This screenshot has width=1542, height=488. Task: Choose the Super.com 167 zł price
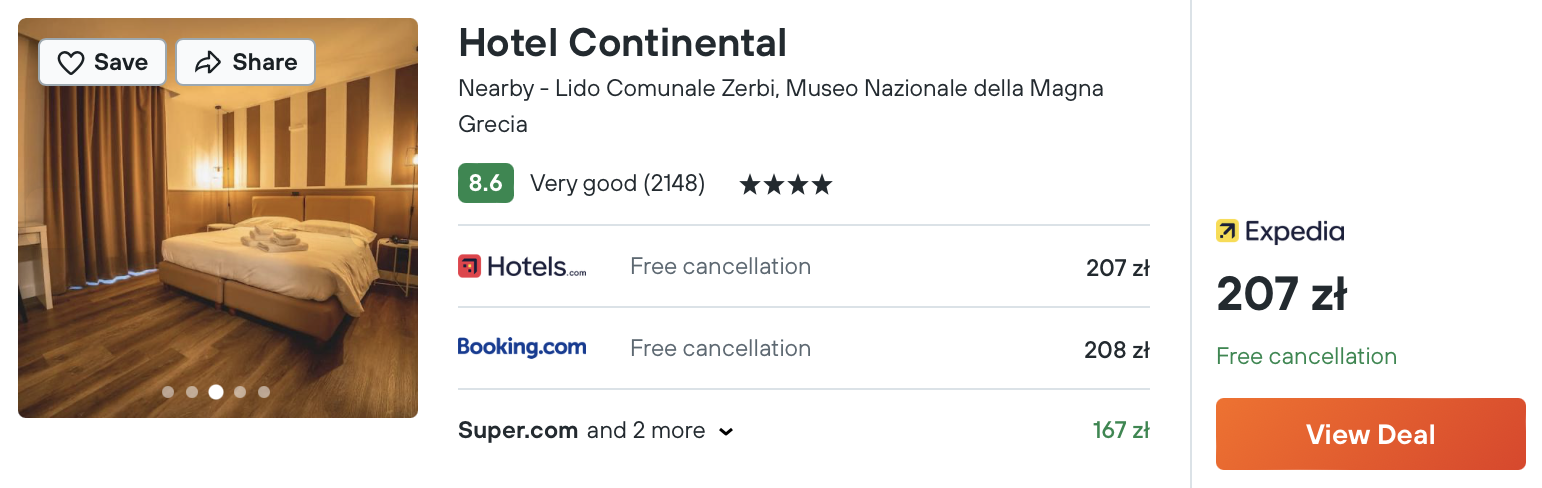[x=1121, y=431]
